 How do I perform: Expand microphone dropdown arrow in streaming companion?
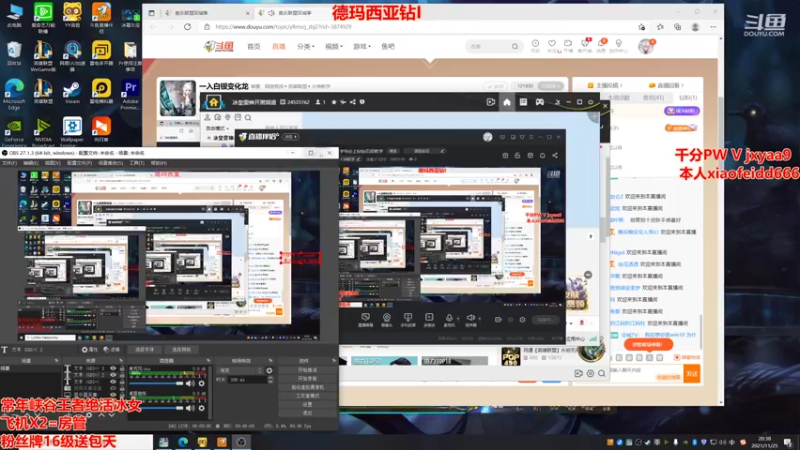458,318
